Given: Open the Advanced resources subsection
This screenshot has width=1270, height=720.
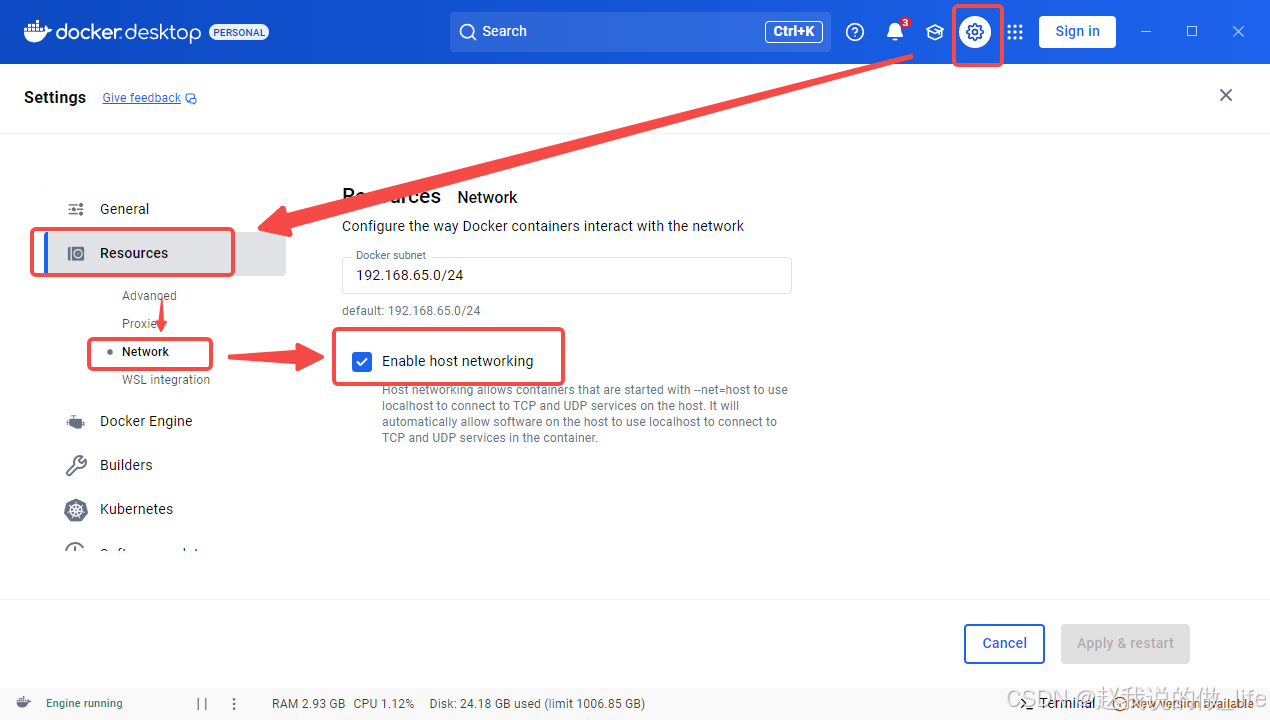Looking at the screenshot, I should pos(149,296).
